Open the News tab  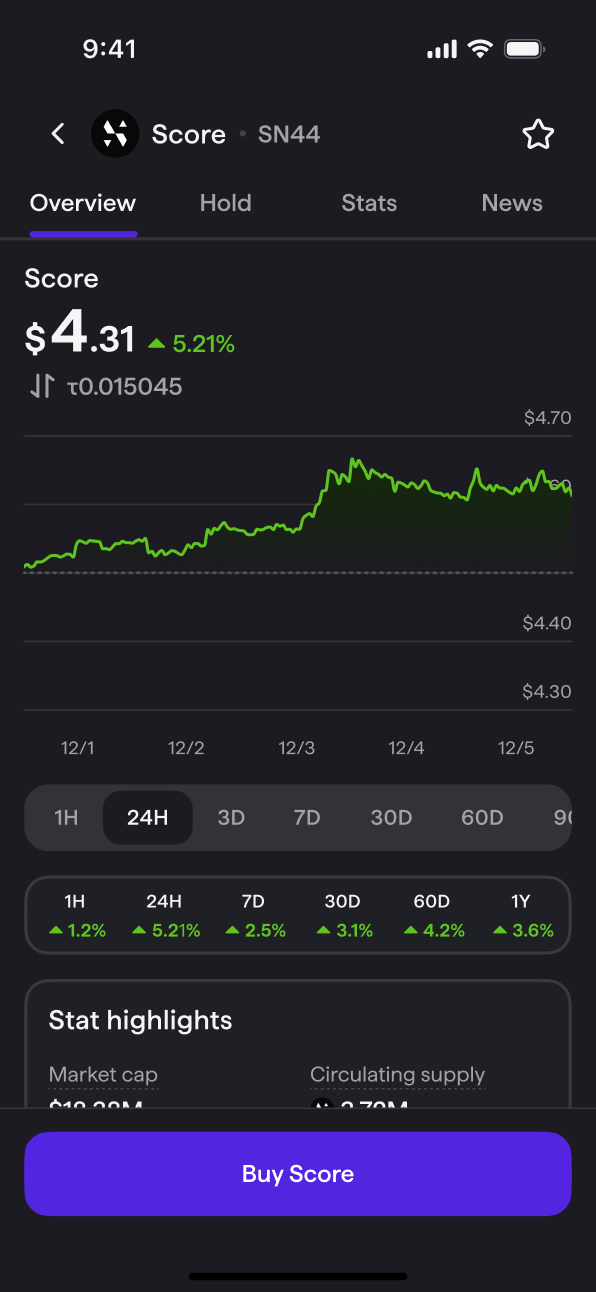(512, 203)
